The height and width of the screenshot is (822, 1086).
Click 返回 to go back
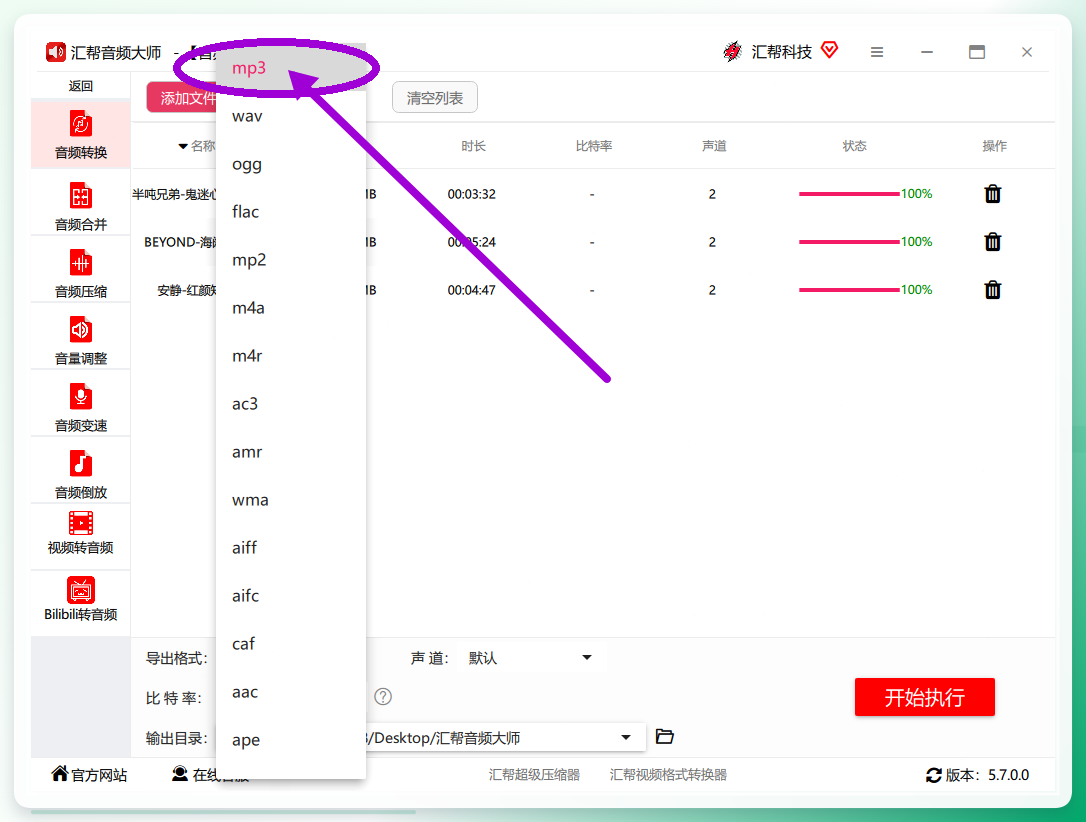[80, 86]
